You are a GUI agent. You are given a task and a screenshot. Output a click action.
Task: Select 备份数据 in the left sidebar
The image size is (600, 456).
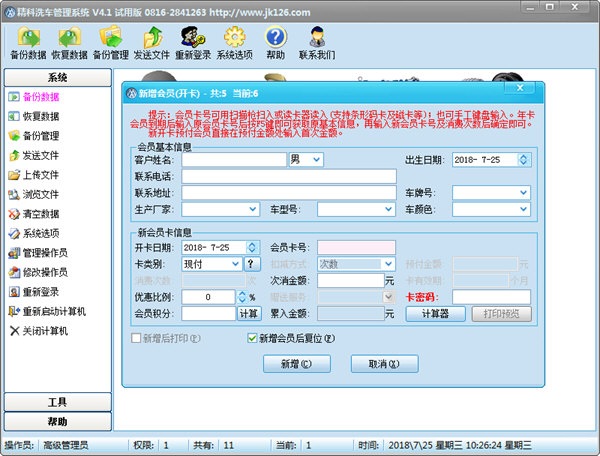point(34,97)
